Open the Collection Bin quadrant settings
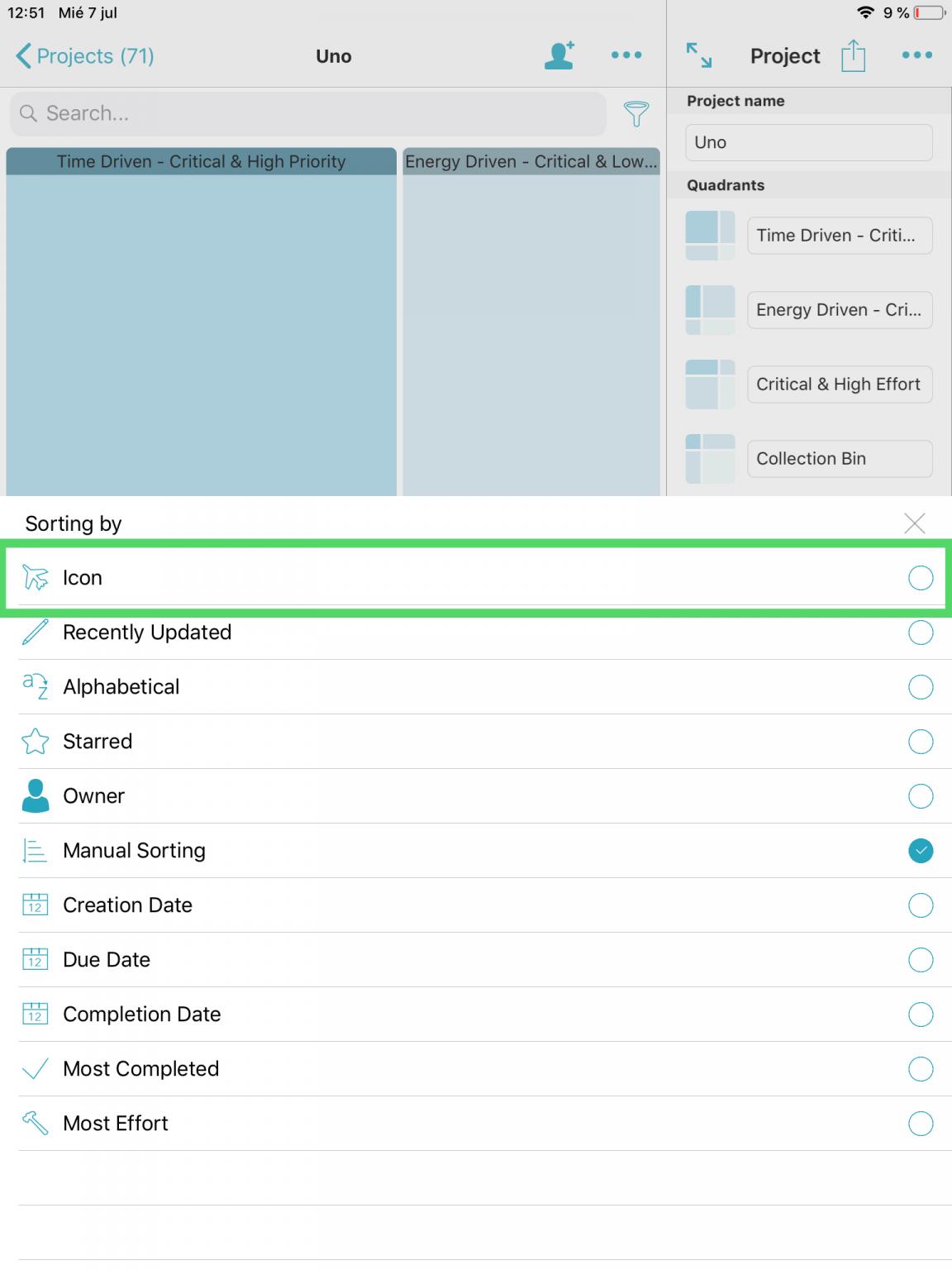 839,458
